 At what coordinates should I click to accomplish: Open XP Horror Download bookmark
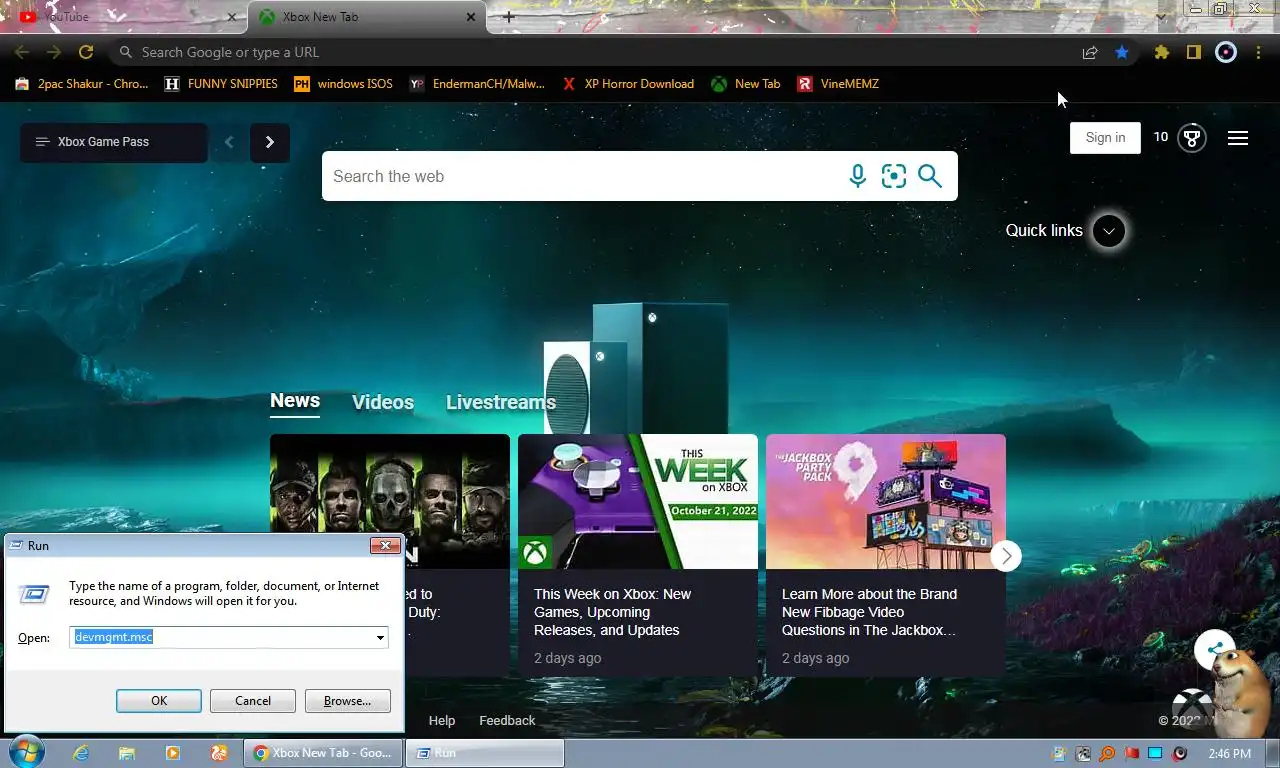628,84
